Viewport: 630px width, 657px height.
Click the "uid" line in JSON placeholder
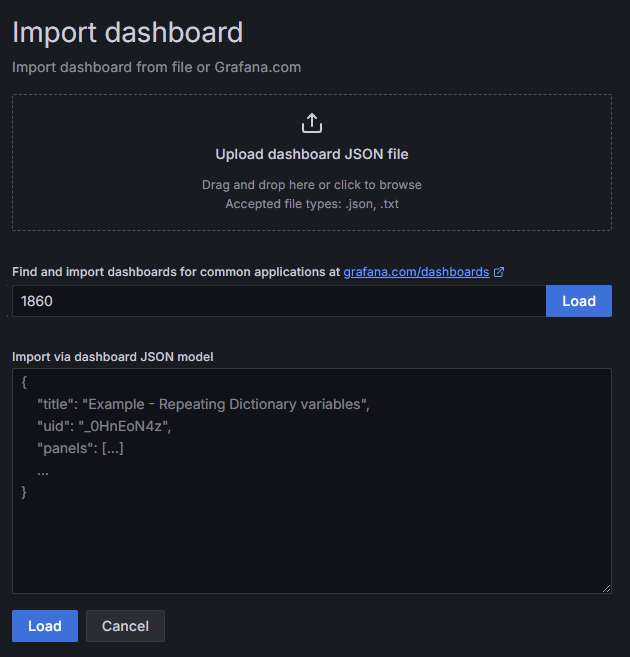pyautogui.click(x=104, y=427)
